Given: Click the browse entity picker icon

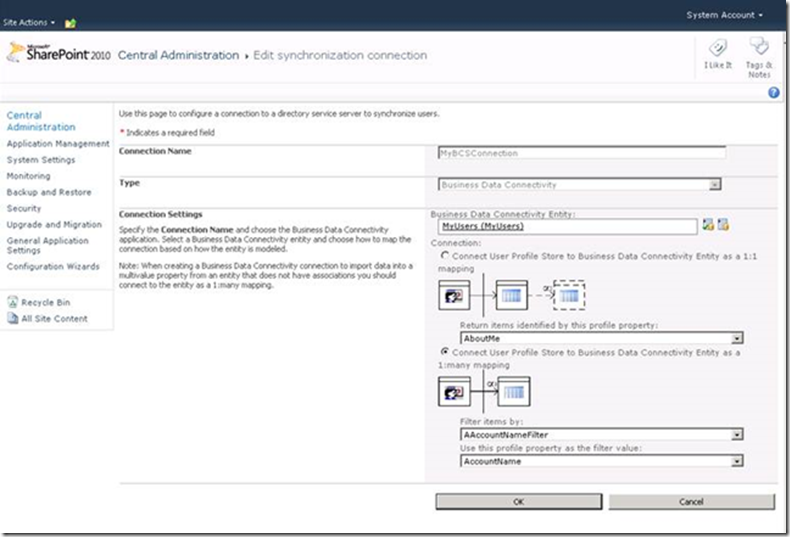Looking at the screenshot, I should (x=723, y=225).
